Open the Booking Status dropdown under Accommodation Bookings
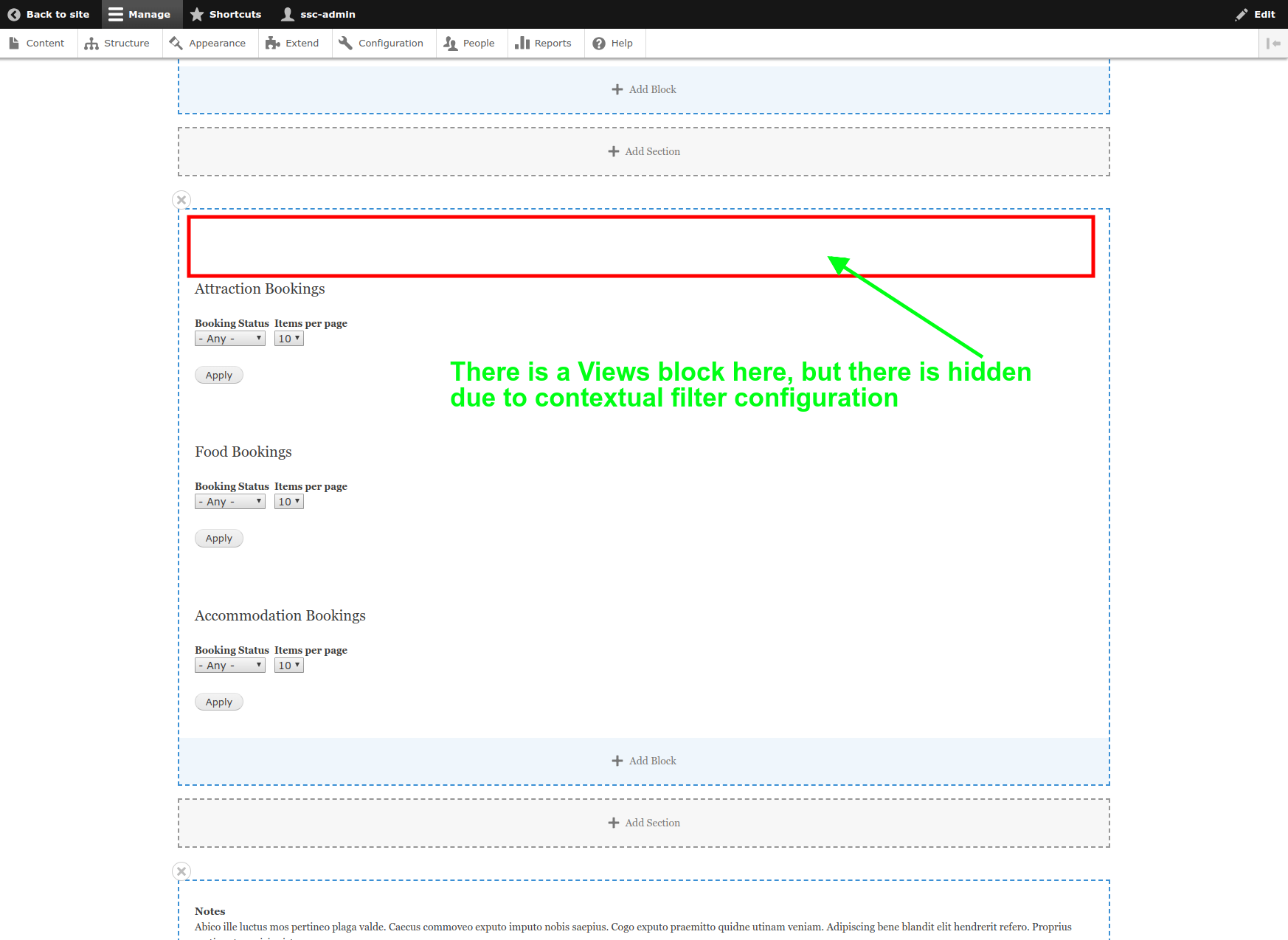The width and height of the screenshot is (1288, 940). (x=229, y=665)
